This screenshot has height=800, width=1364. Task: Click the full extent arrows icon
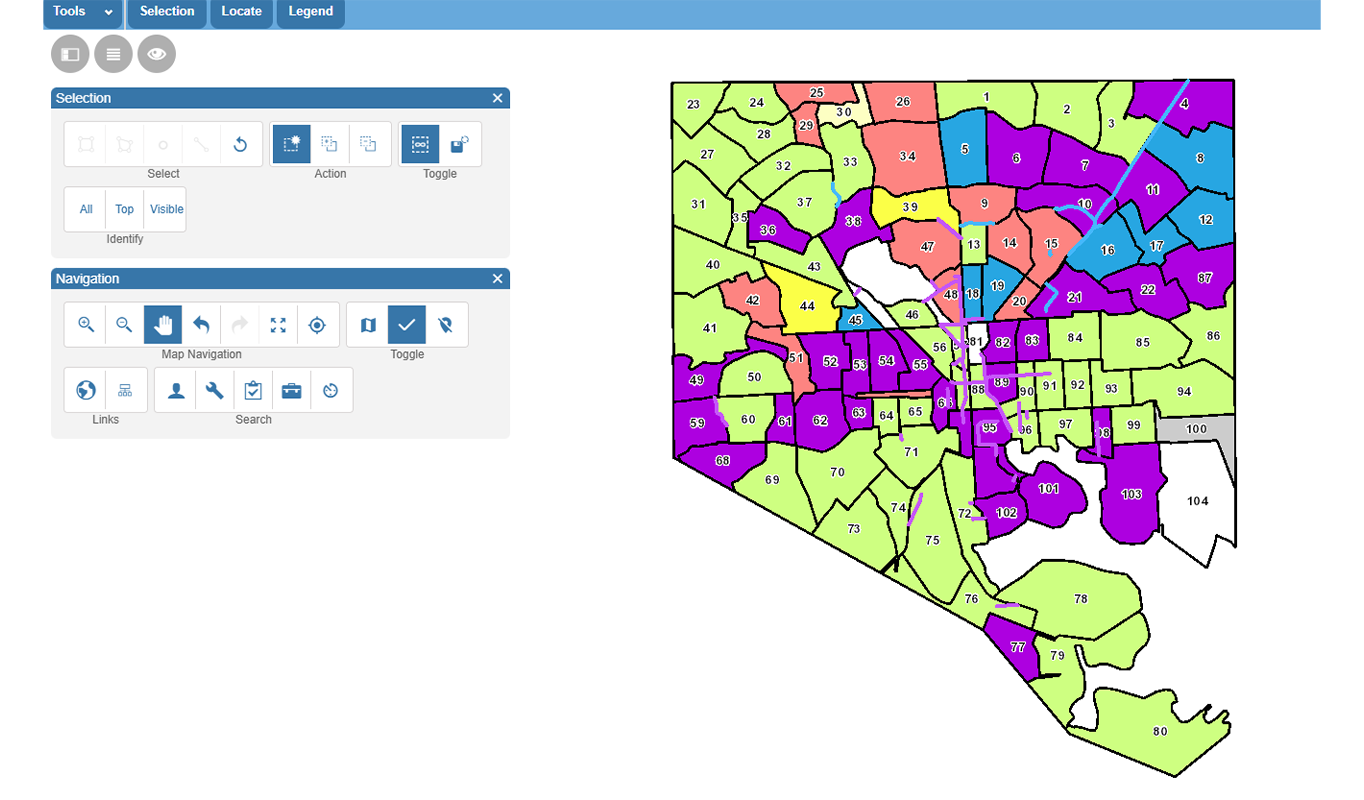pyautogui.click(x=278, y=325)
